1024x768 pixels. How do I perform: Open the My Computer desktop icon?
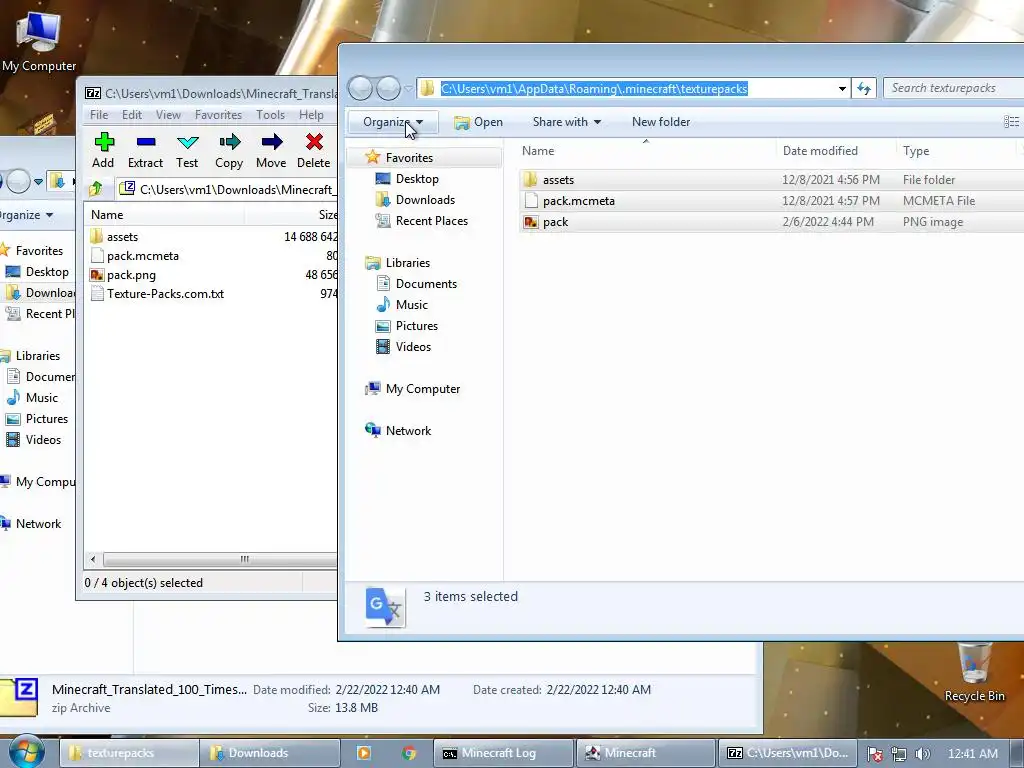(39, 42)
